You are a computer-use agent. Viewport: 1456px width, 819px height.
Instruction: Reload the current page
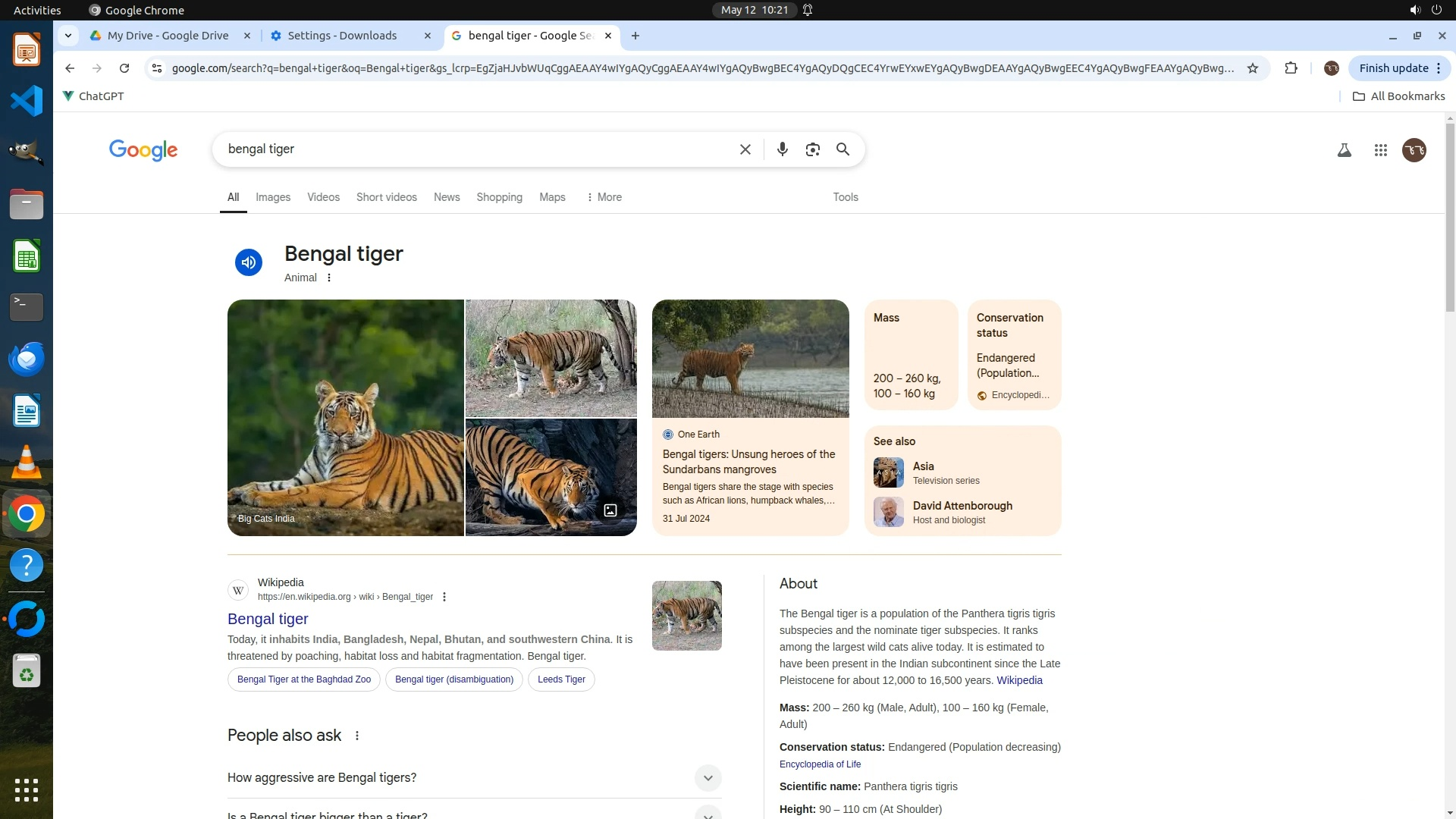(x=124, y=68)
